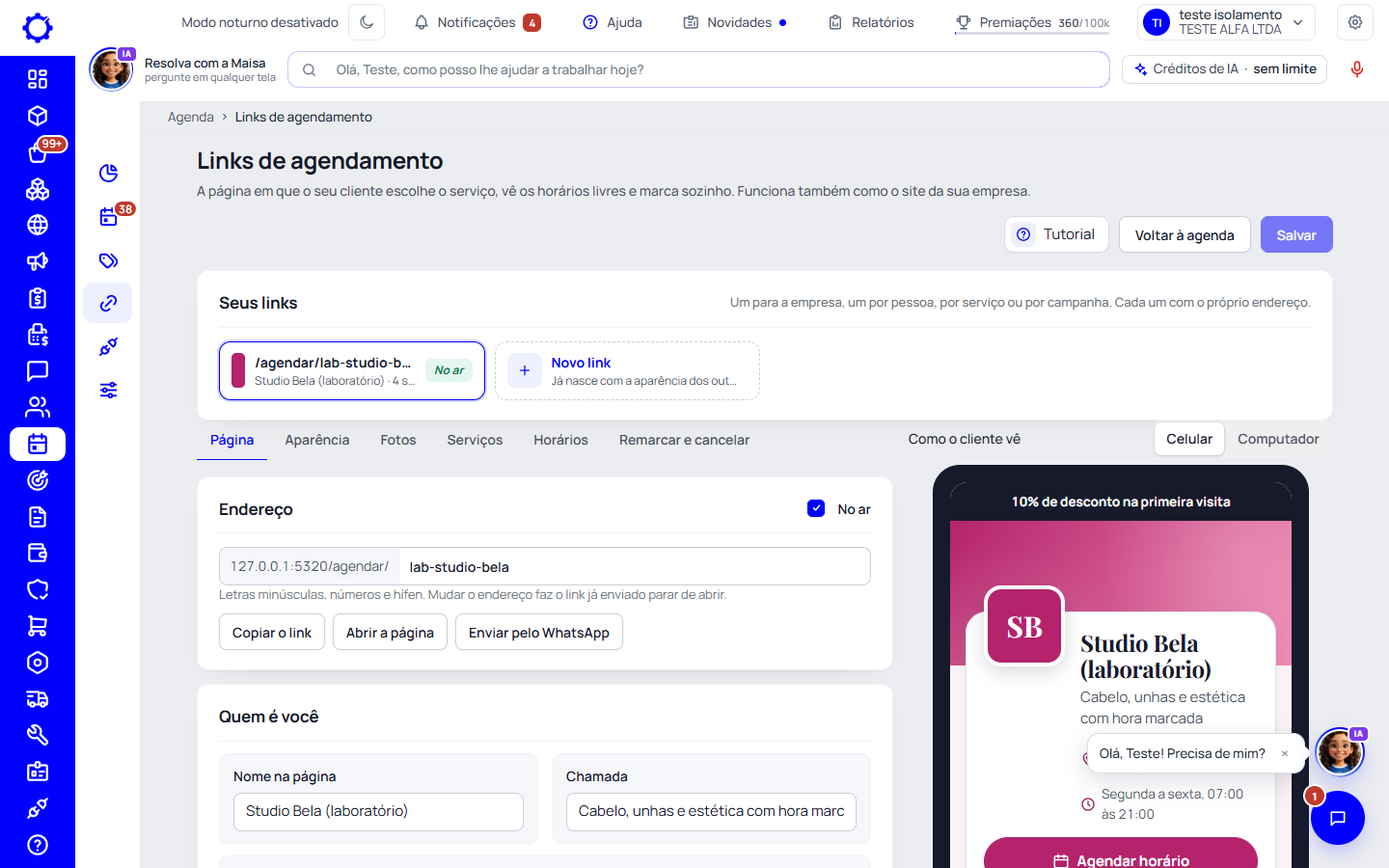Open the floating blue chat button
The height and width of the screenshot is (868, 1389).
coord(1338,818)
